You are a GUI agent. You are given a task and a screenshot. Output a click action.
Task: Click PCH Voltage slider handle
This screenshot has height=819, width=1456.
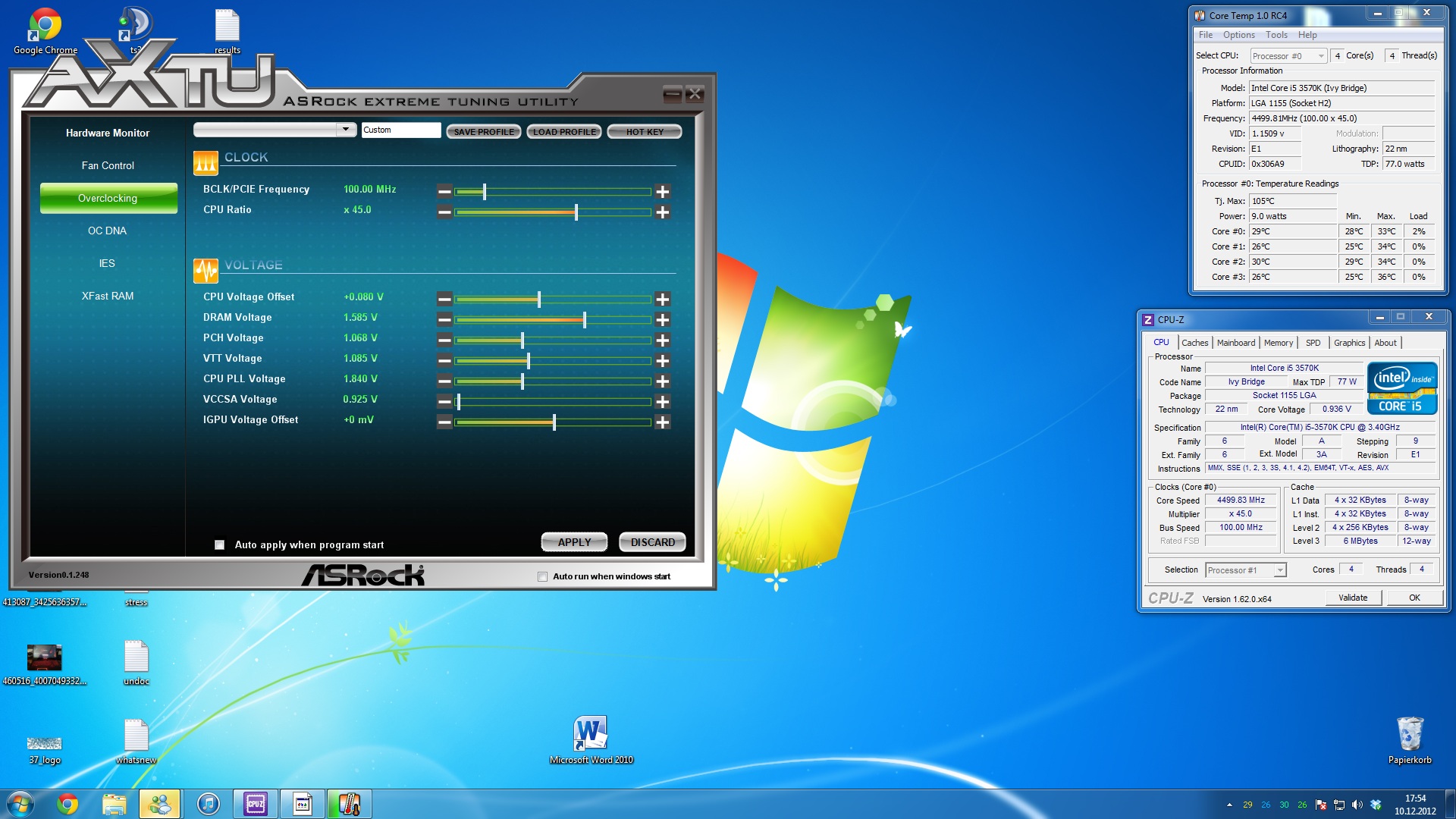[522, 340]
